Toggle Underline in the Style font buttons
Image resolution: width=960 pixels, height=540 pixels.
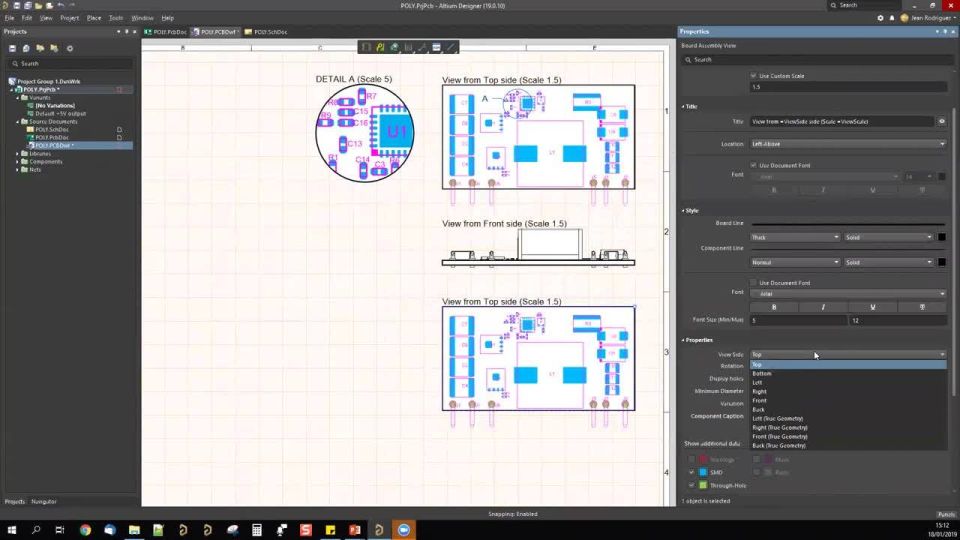click(872, 307)
